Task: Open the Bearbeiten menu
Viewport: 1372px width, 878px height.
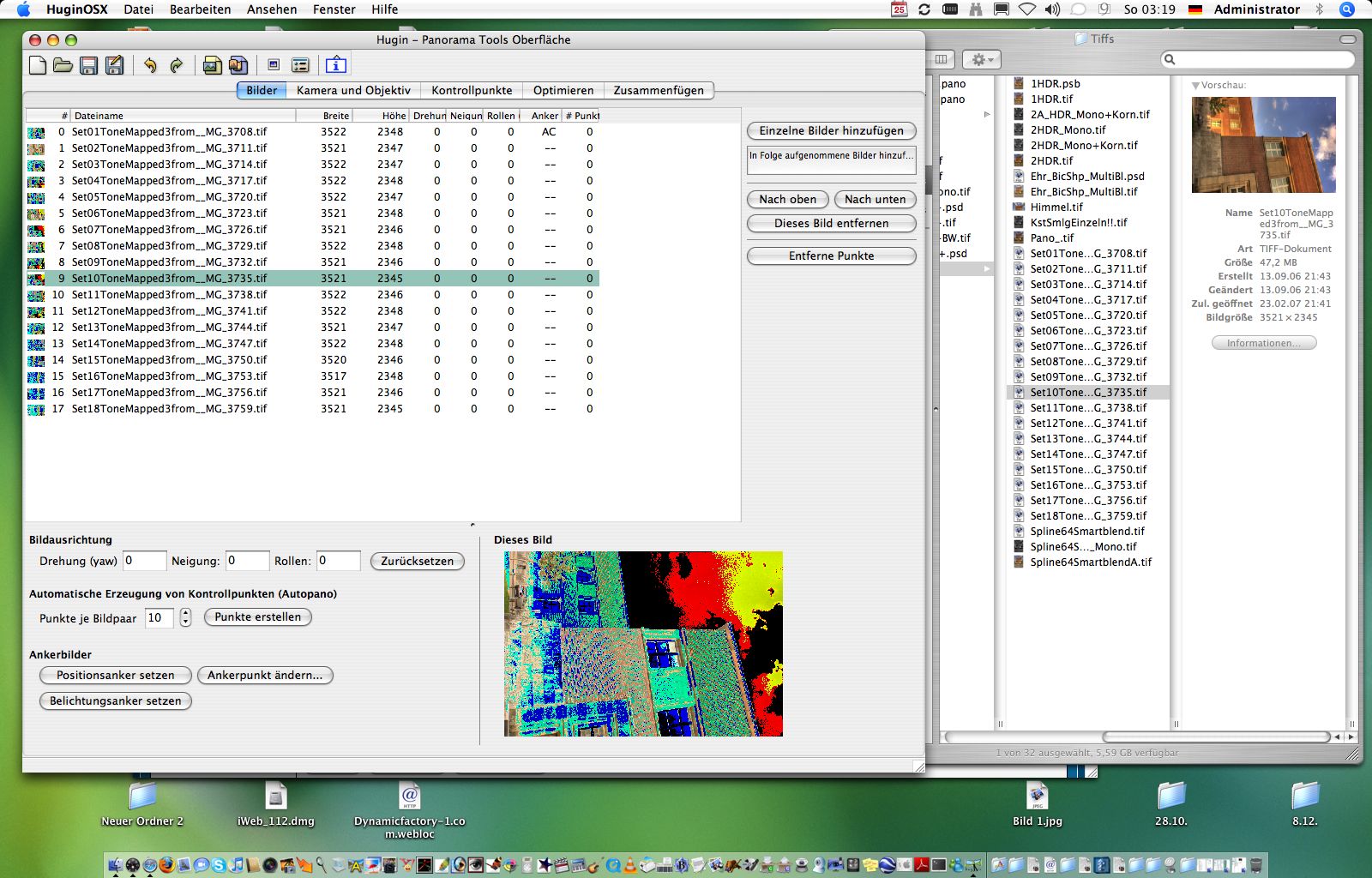Action: pos(200,9)
